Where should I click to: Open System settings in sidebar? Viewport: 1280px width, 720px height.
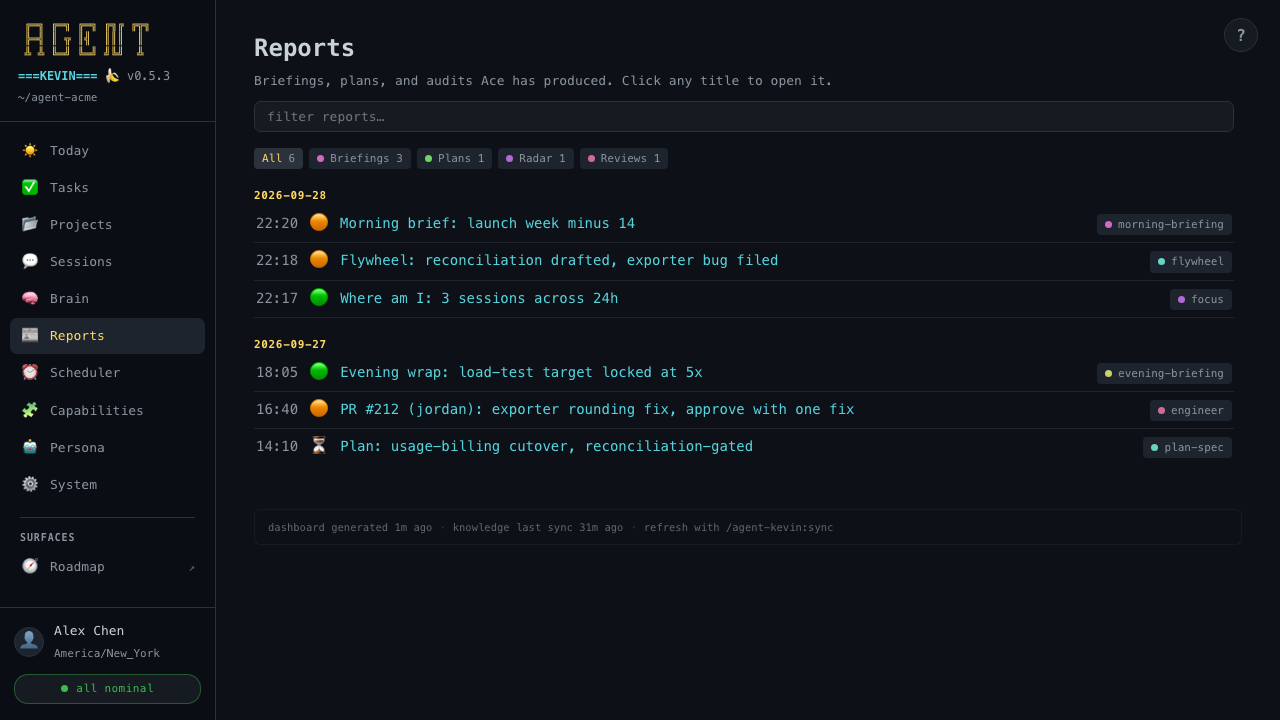click(107, 484)
